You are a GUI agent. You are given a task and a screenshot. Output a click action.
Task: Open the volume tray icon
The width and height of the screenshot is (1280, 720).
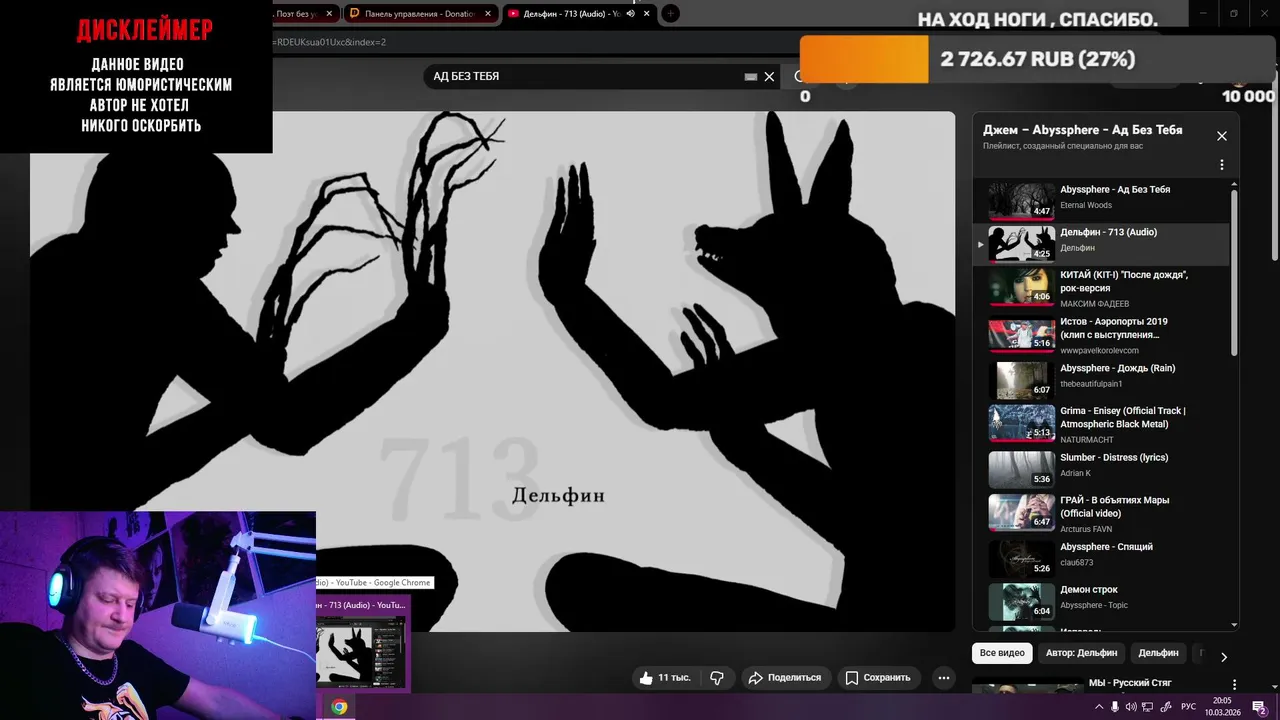click(x=1131, y=707)
